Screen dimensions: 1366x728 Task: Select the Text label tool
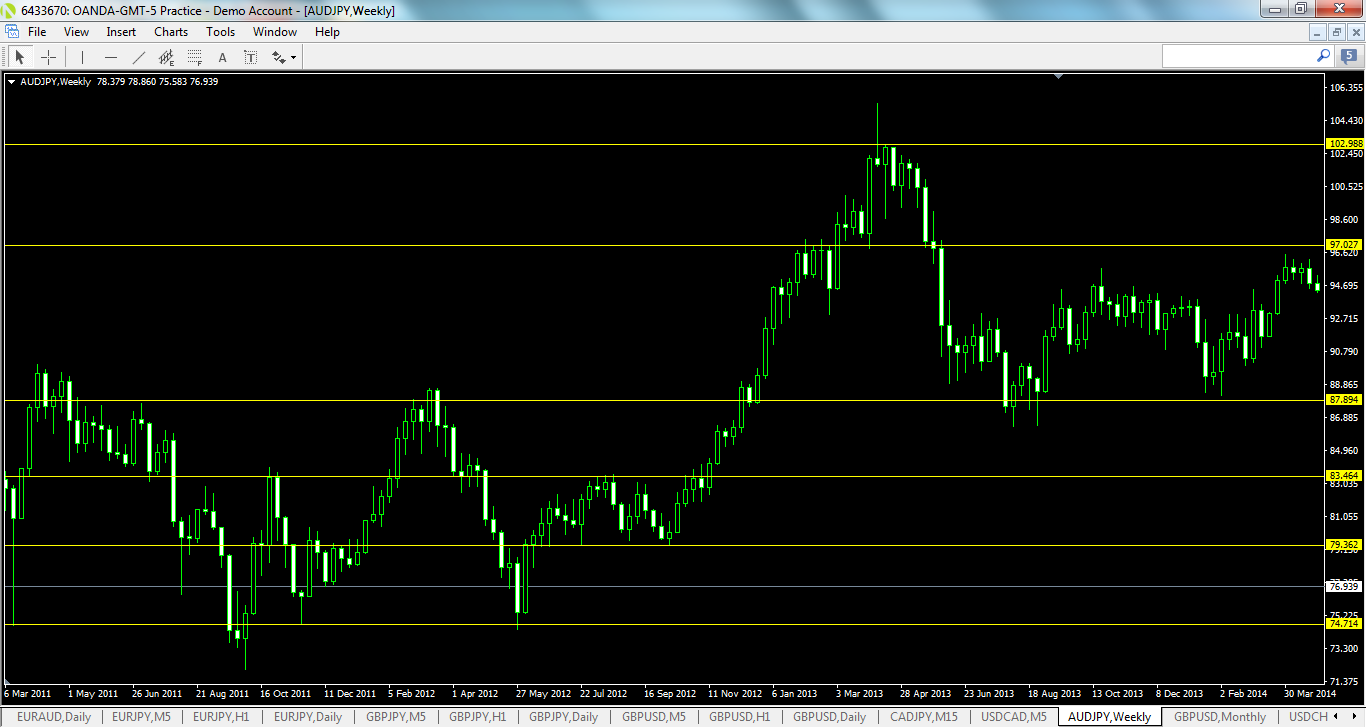click(x=250, y=57)
